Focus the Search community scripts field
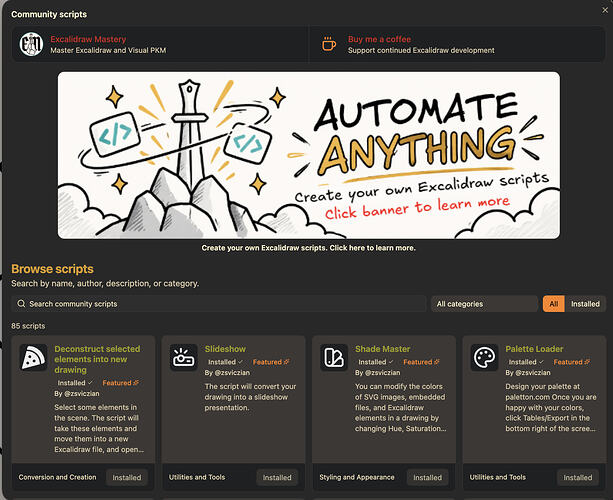The width and height of the screenshot is (613, 500). pos(219,304)
